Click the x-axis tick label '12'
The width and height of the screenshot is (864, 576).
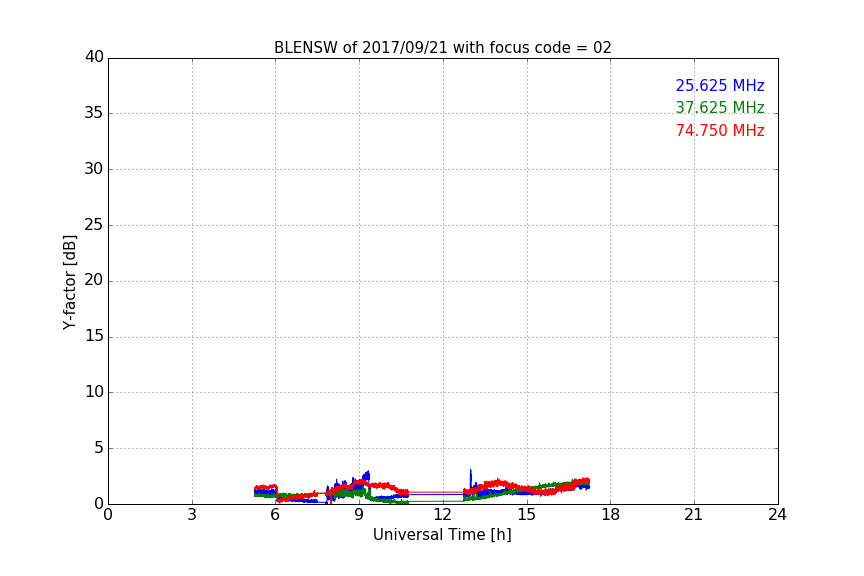point(443,515)
